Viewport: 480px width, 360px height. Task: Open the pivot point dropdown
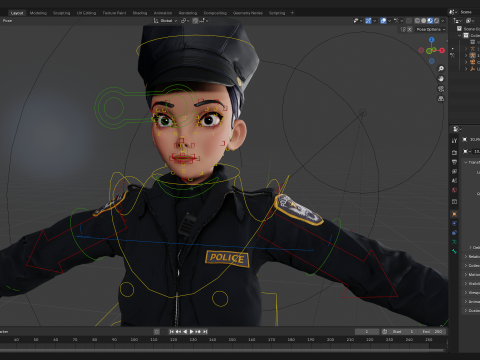coord(185,21)
